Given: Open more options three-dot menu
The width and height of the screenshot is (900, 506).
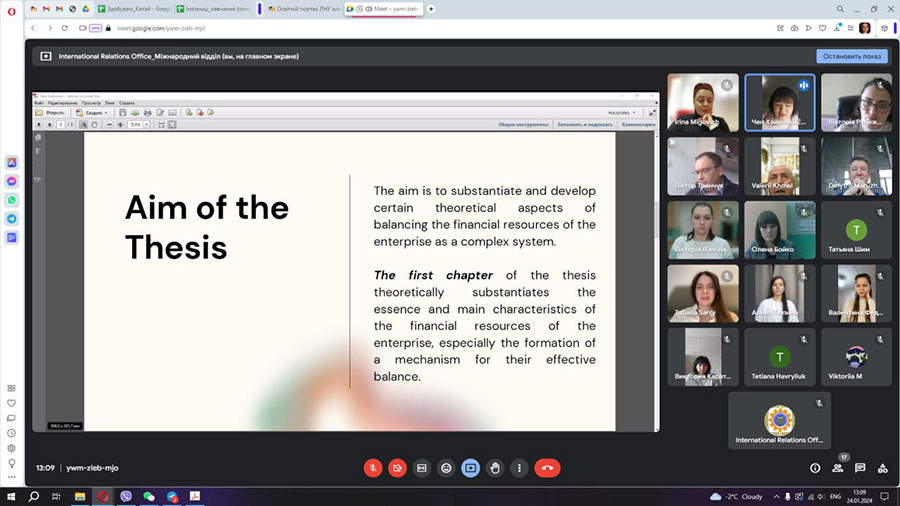Looking at the screenshot, I should coord(519,468).
